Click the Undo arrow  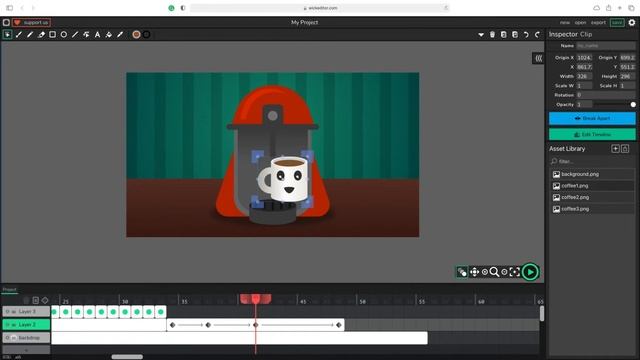point(526,35)
